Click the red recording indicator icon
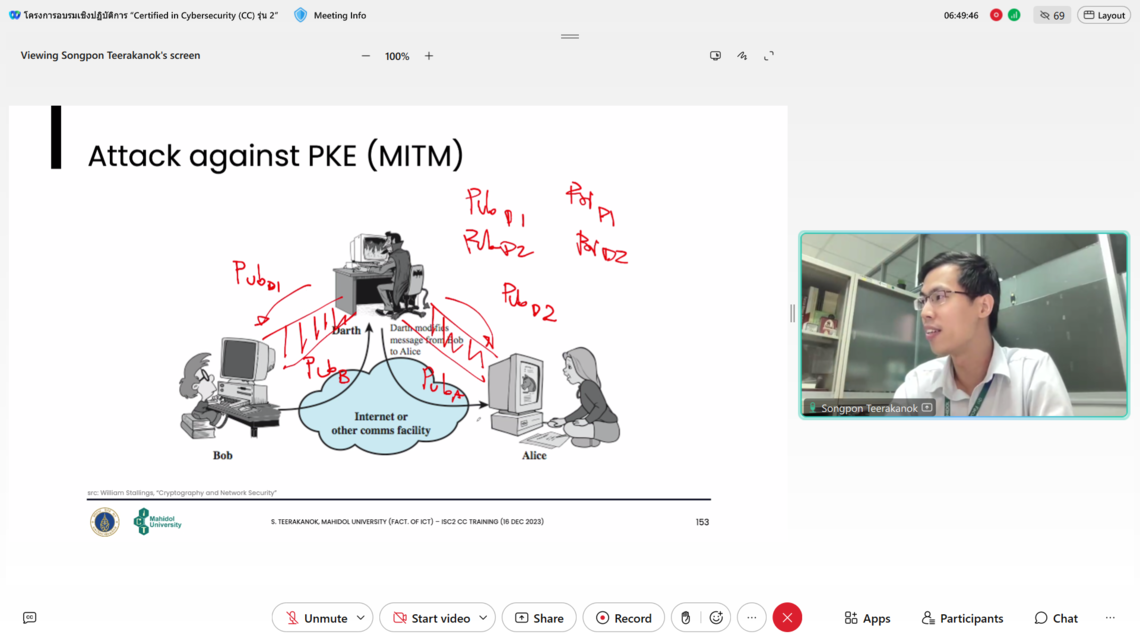 tap(996, 15)
